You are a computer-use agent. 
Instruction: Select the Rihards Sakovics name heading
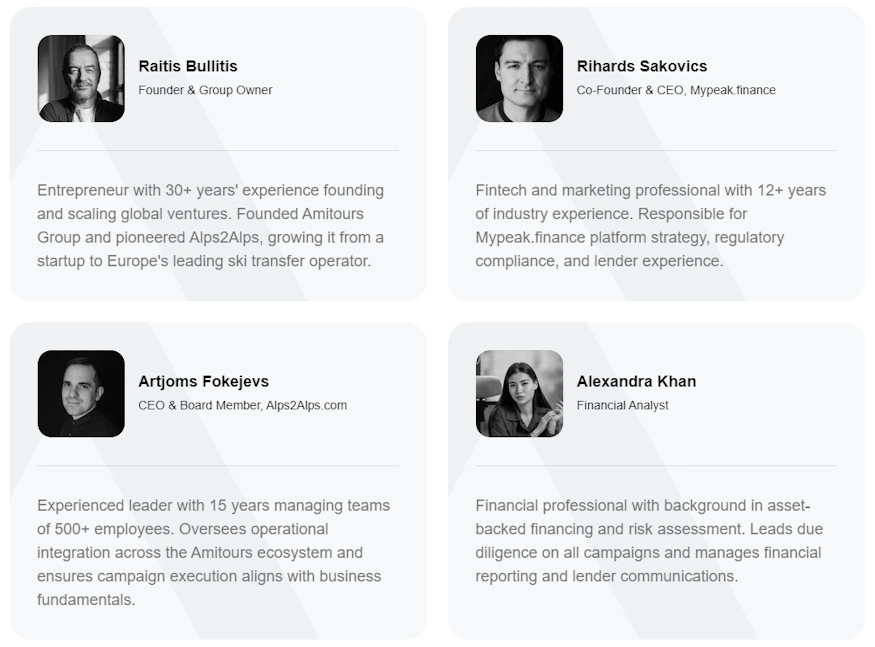(642, 66)
